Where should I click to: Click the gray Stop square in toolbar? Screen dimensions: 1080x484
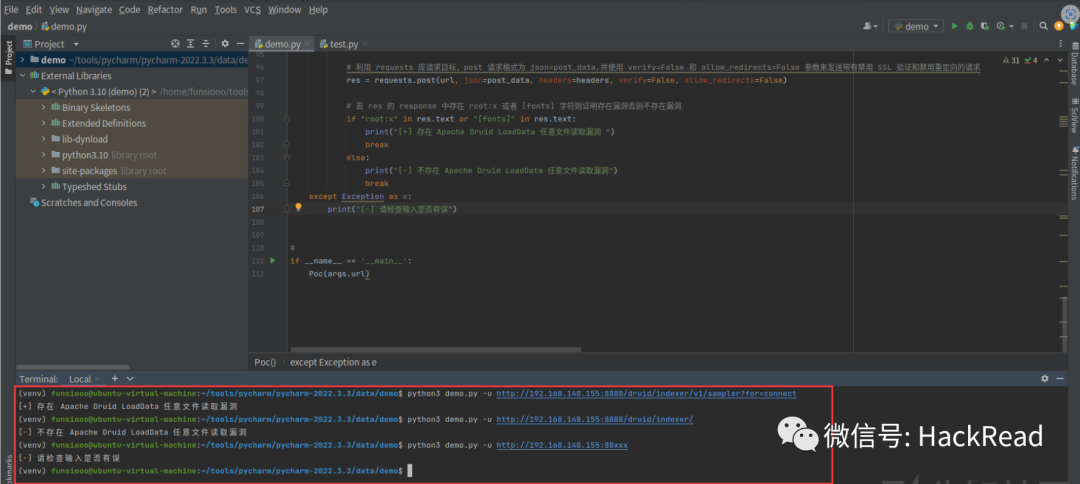pyautogui.click(x=1024, y=26)
